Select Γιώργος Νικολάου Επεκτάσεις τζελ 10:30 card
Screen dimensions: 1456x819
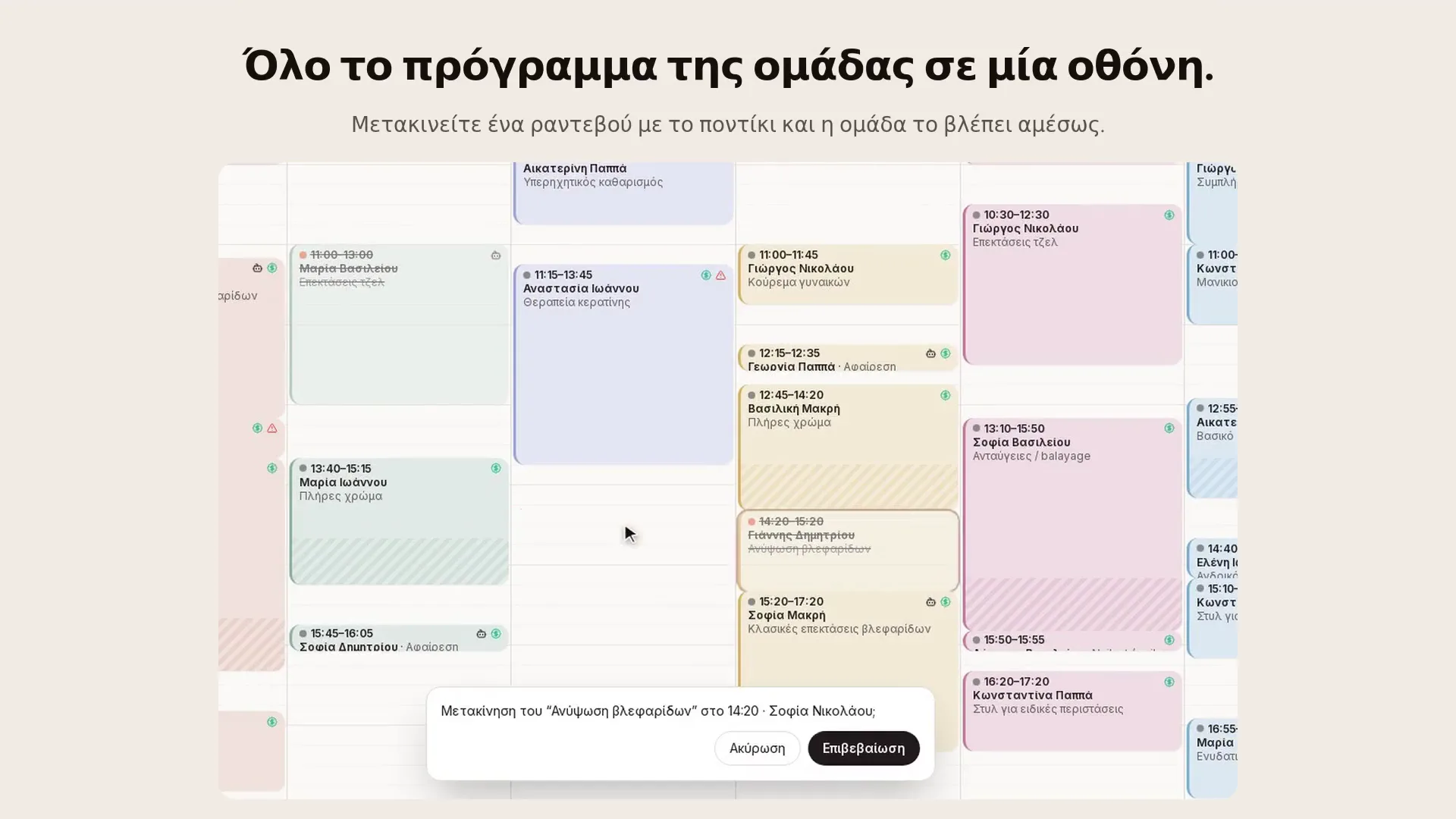(1072, 284)
